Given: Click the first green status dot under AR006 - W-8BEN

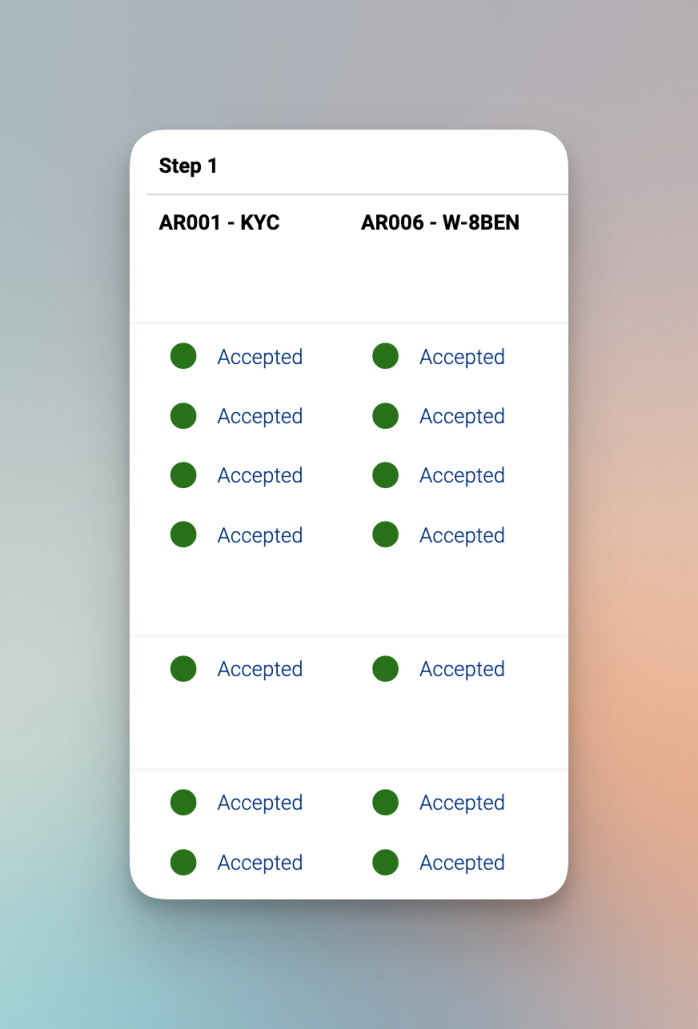Looking at the screenshot, I should 385,356.
